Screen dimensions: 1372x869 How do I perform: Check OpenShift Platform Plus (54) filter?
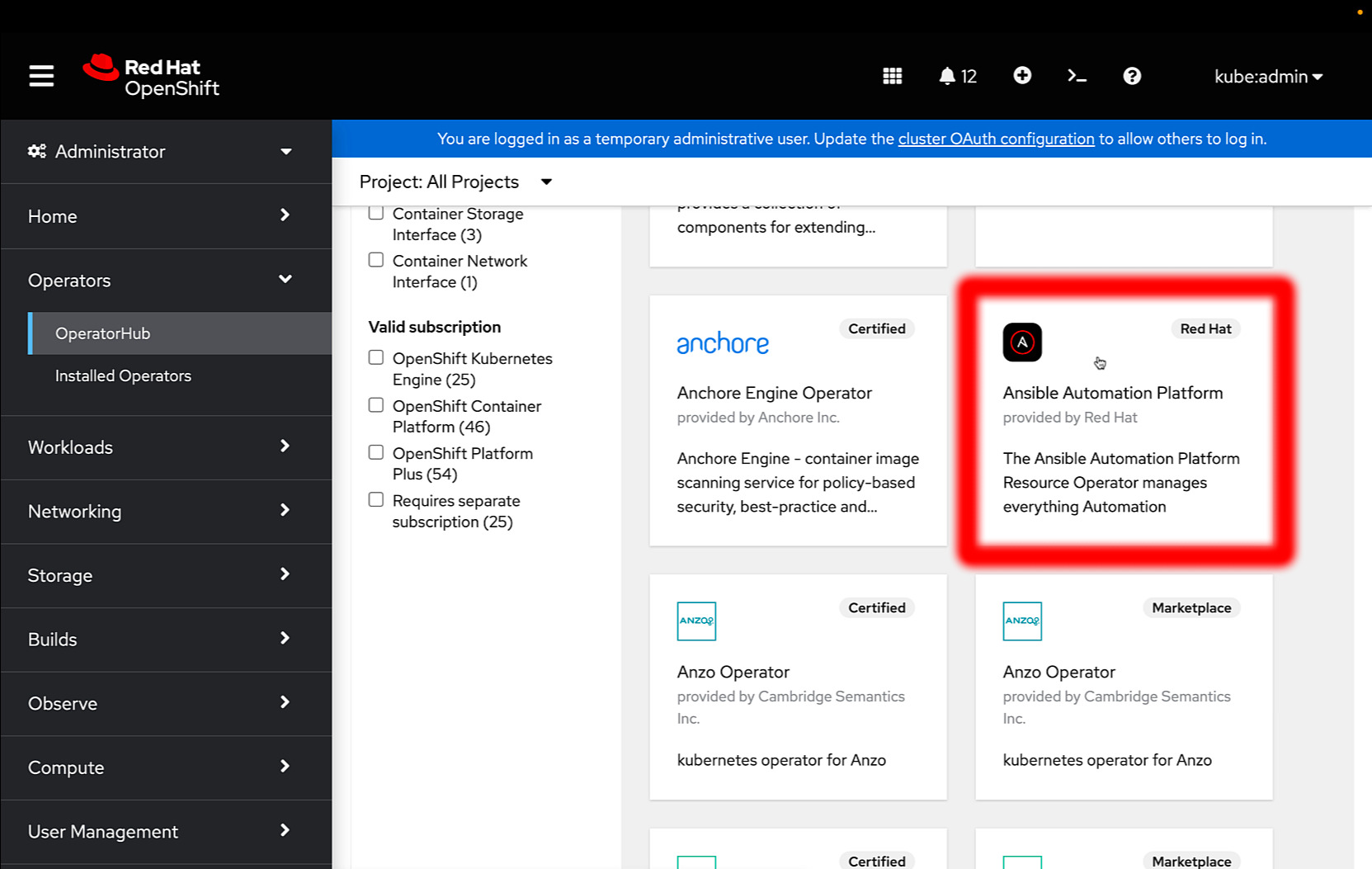click(x=376, y=452)
